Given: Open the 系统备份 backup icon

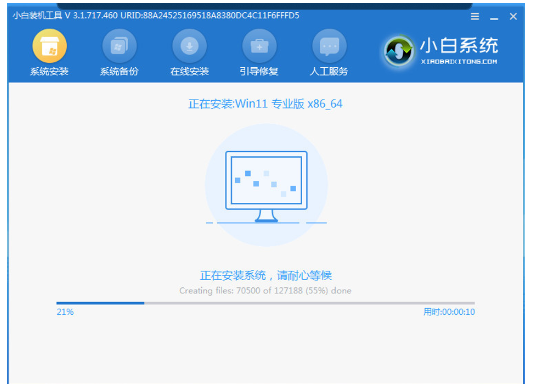Looking at the screenshot, I should click(x=119, y=46).
